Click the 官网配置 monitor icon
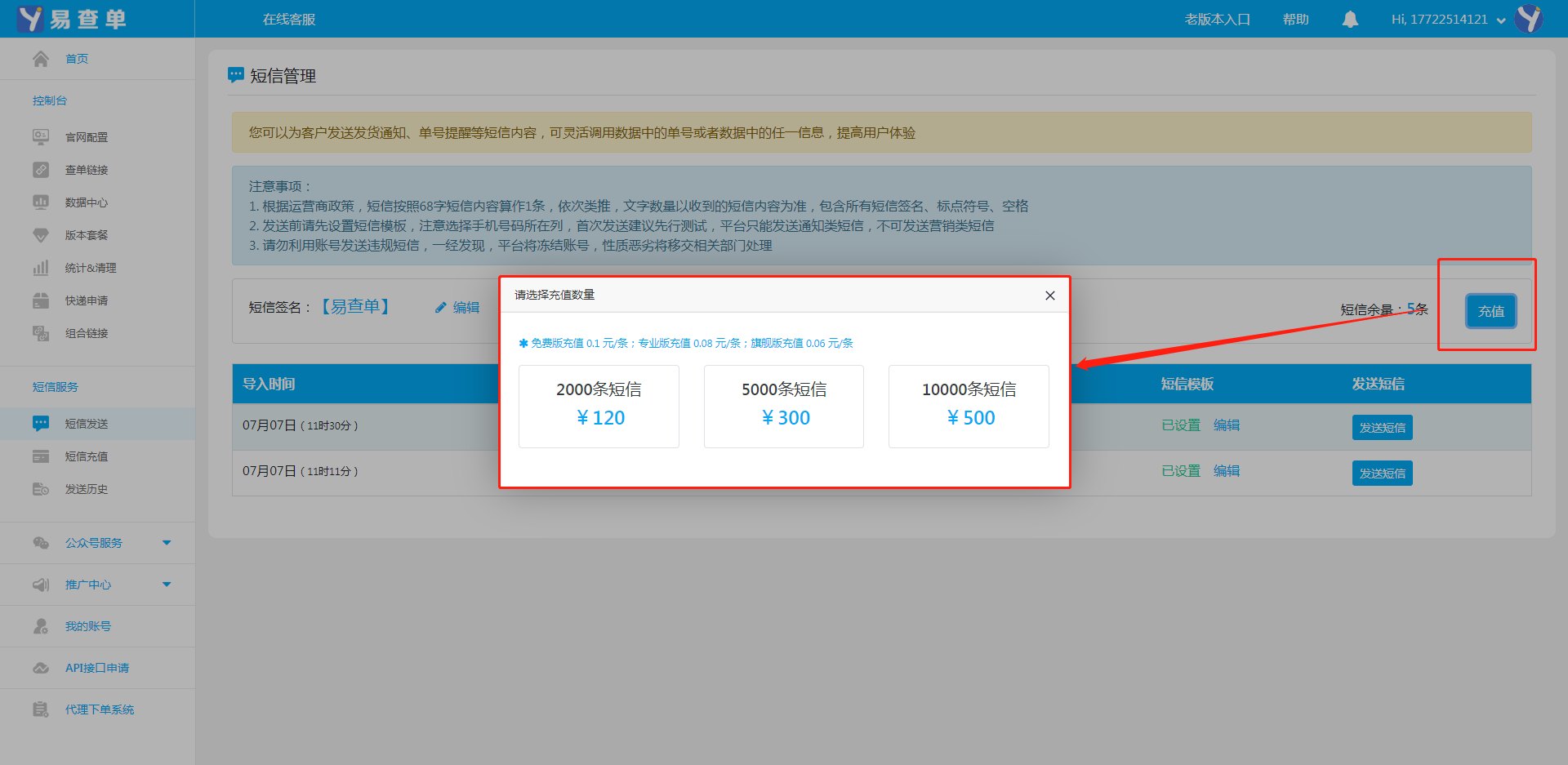Screen dimensions: 1568x765 (x=41, y=137)
